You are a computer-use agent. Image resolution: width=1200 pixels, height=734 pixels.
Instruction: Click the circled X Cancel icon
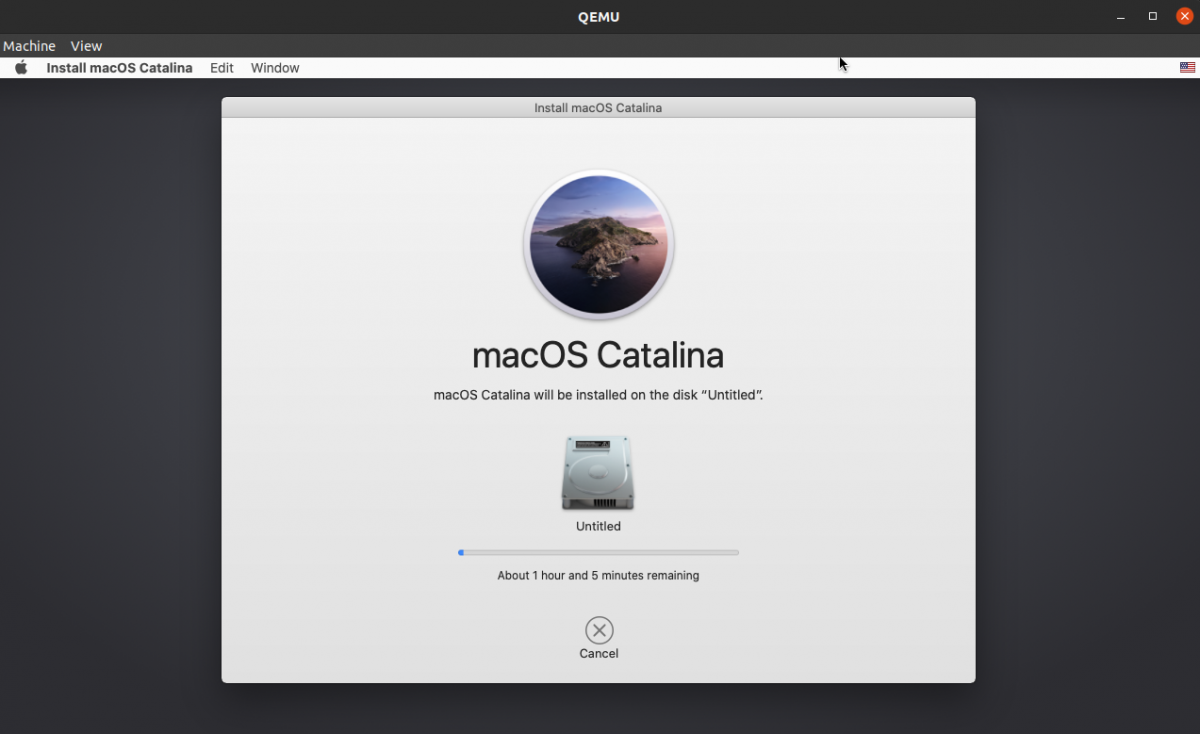click(x=598, y=630)
